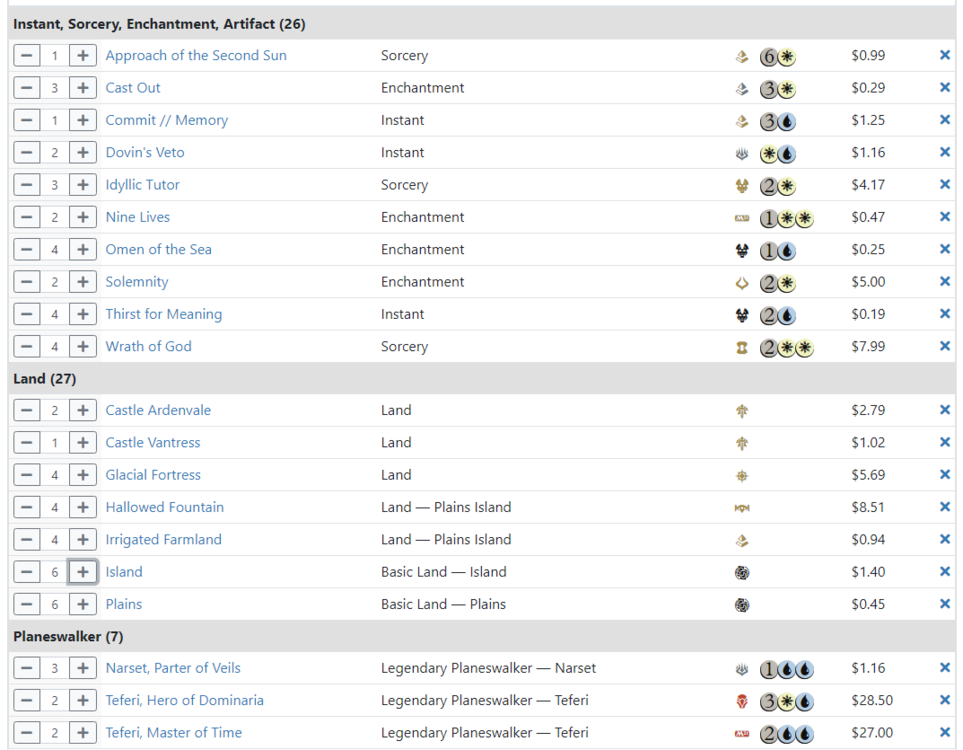Click the Castle Ardenvale card name

[158, 410]
